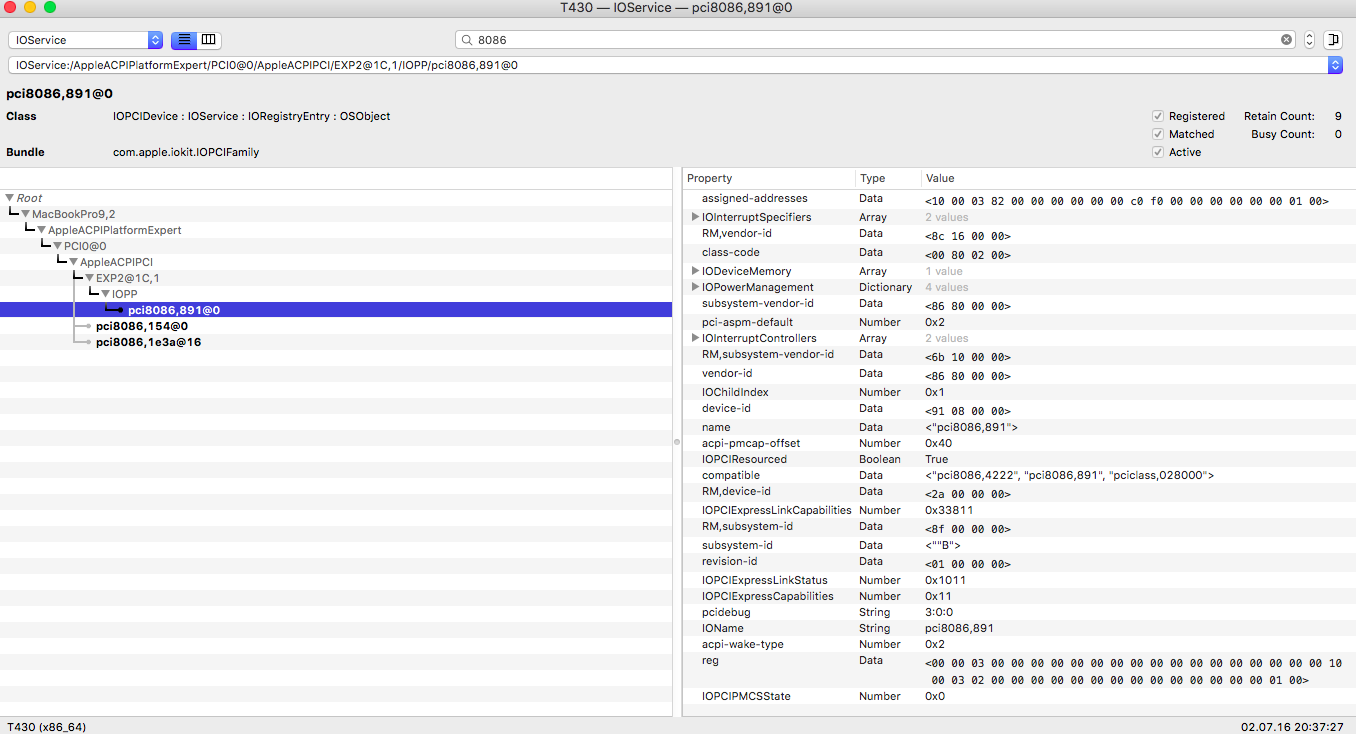Switch to the column browser view button
The width and height of the screenshot is (1356, 734).
tap(209, 40)
